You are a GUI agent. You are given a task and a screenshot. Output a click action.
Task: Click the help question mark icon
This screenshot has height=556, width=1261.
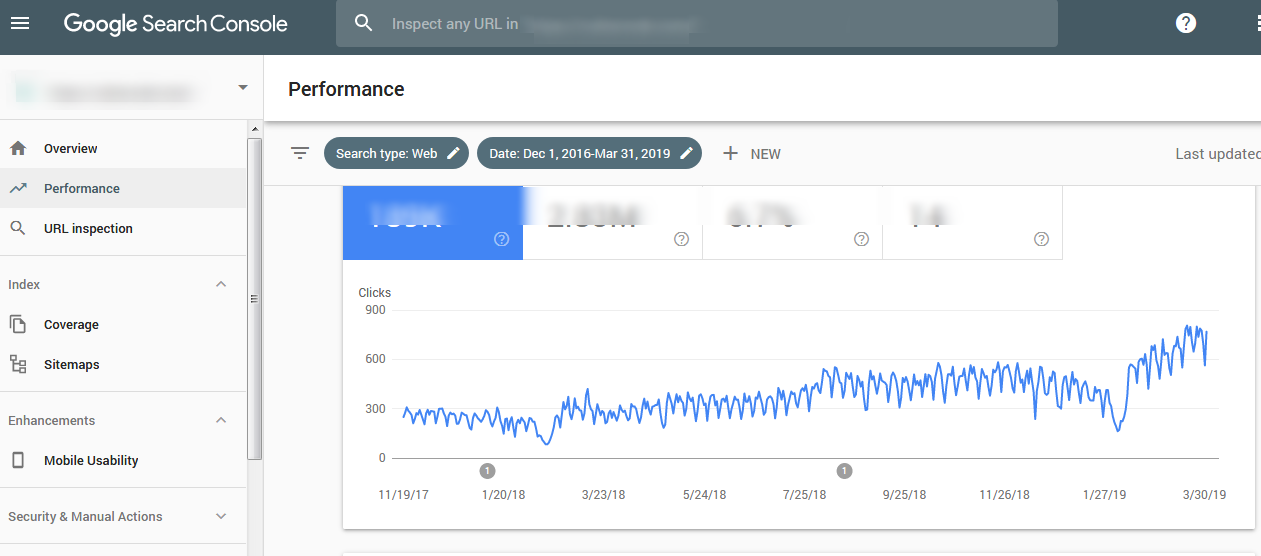tap(1185, 23)
